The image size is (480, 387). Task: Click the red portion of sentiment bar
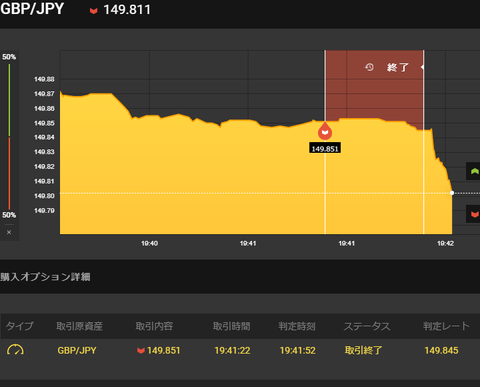(9, 173)
